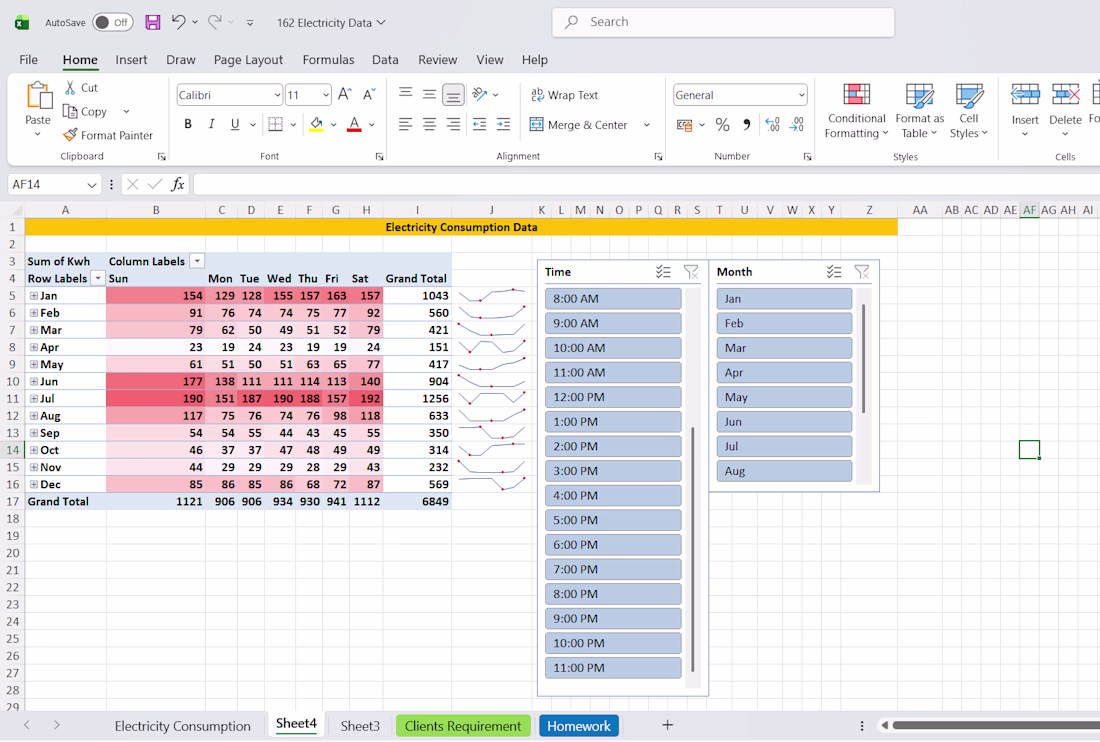Toggle AutoSave switch
The image size is (1100, 742).
click(x=112, y=22)
